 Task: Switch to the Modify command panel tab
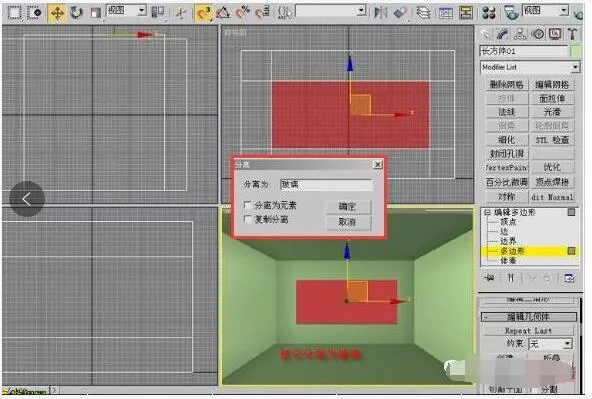tap(503, 34)
